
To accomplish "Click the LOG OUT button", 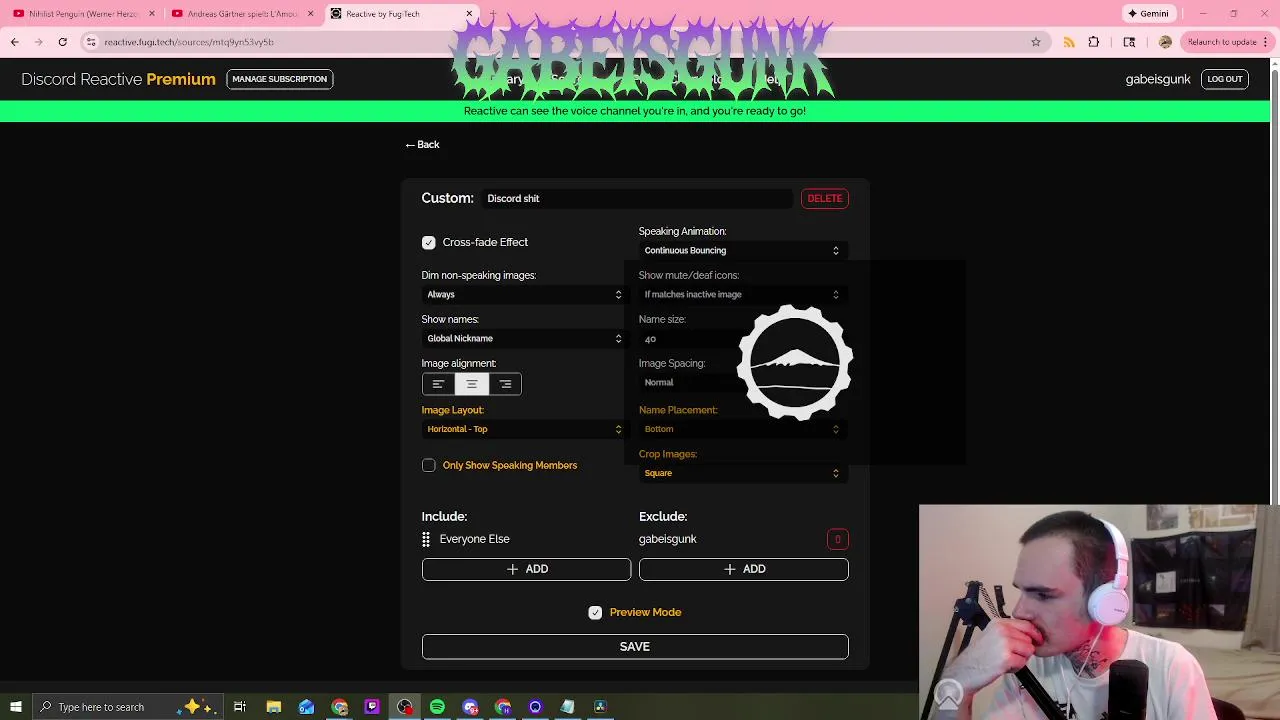I will [1224, 79].
